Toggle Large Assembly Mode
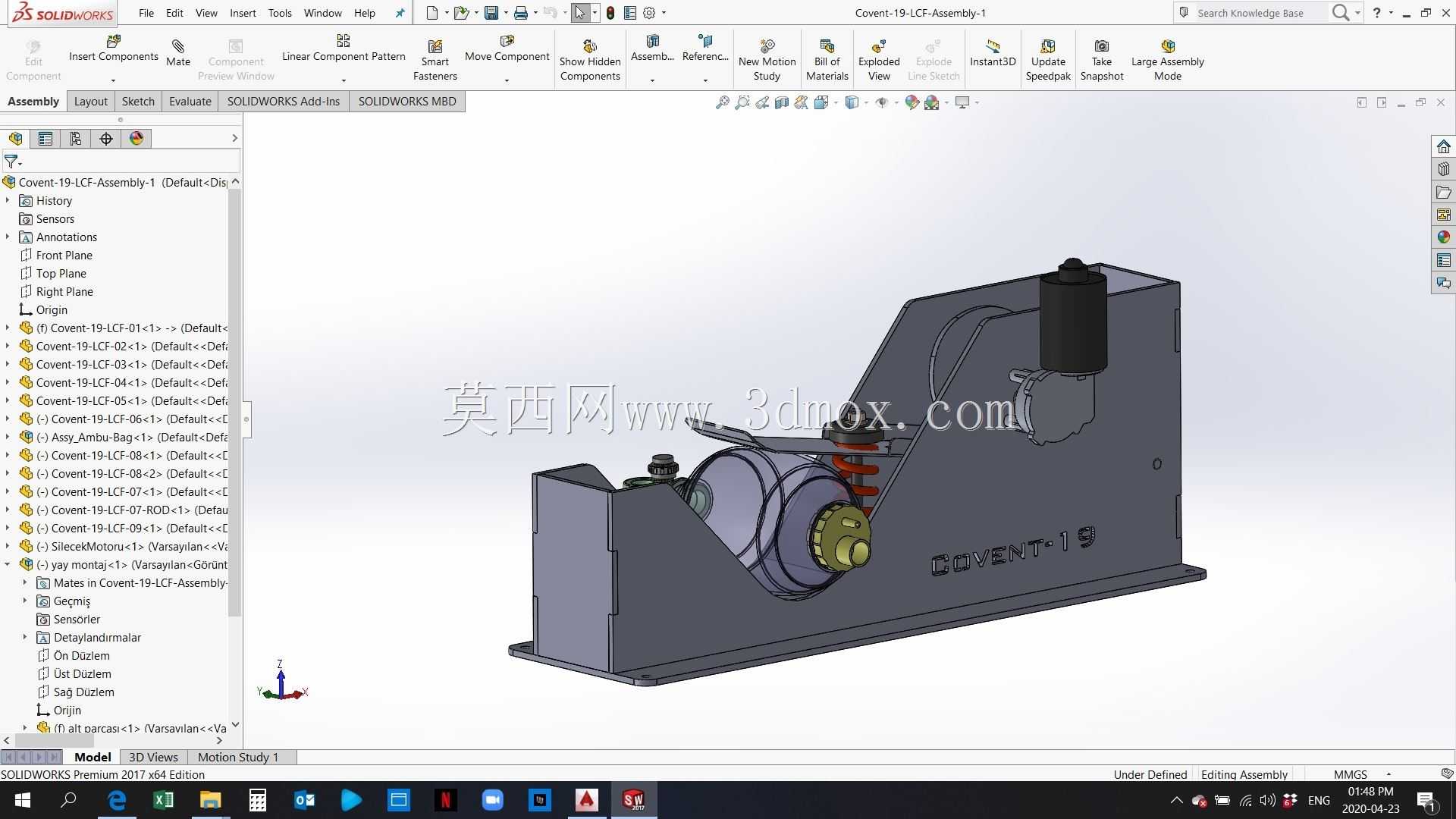The width and height of the screenshot is (1456, 819). pyautogui.click(x=1168, y=59)
